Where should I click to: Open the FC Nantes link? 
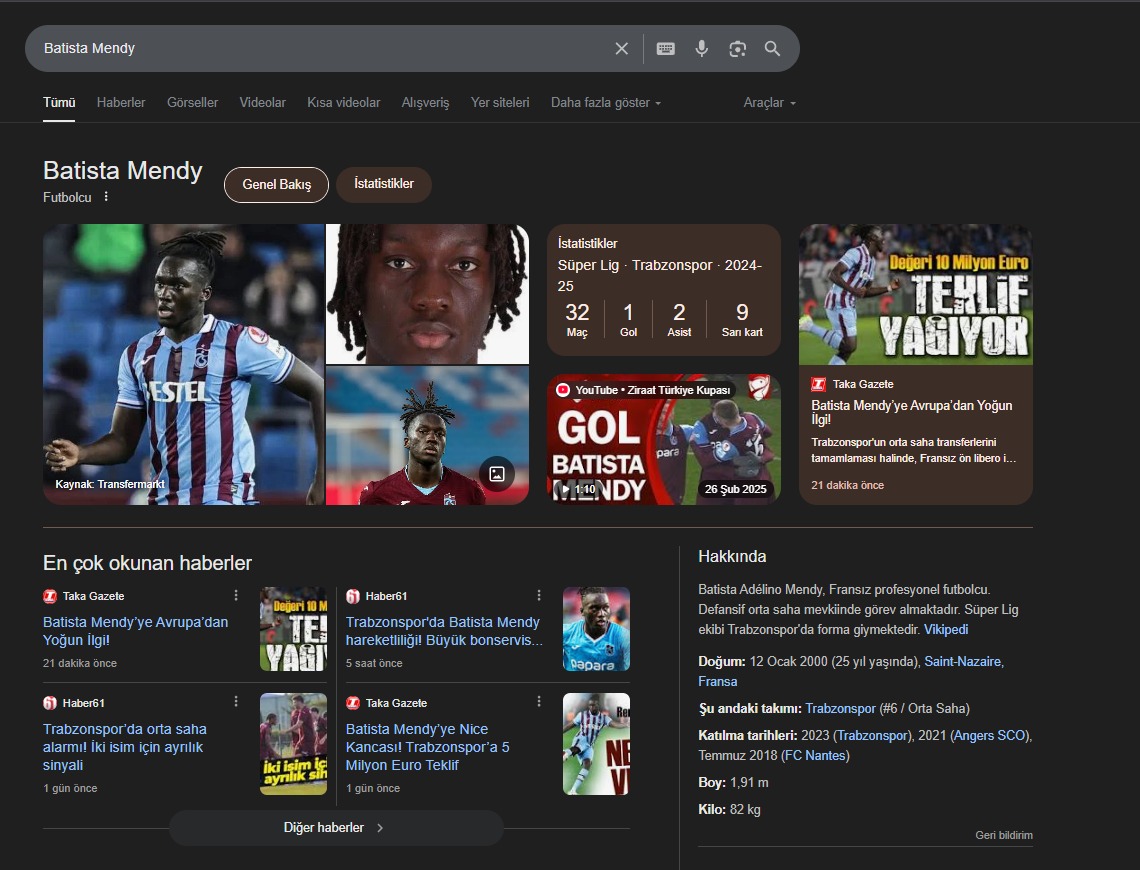814,756
